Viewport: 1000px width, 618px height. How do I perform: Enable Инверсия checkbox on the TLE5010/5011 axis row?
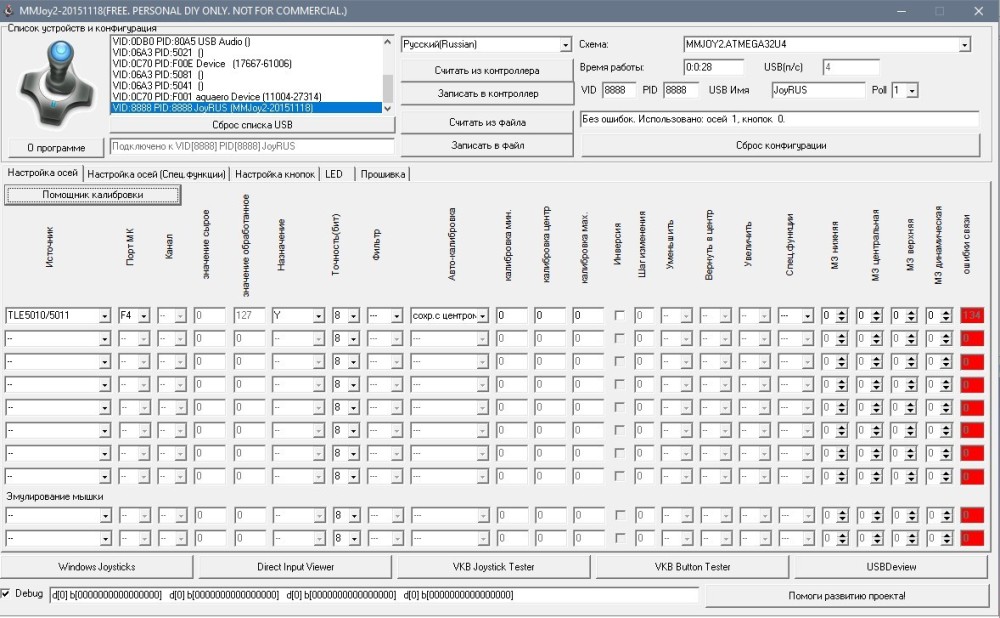pyautogui.click(x=619, y=315)
